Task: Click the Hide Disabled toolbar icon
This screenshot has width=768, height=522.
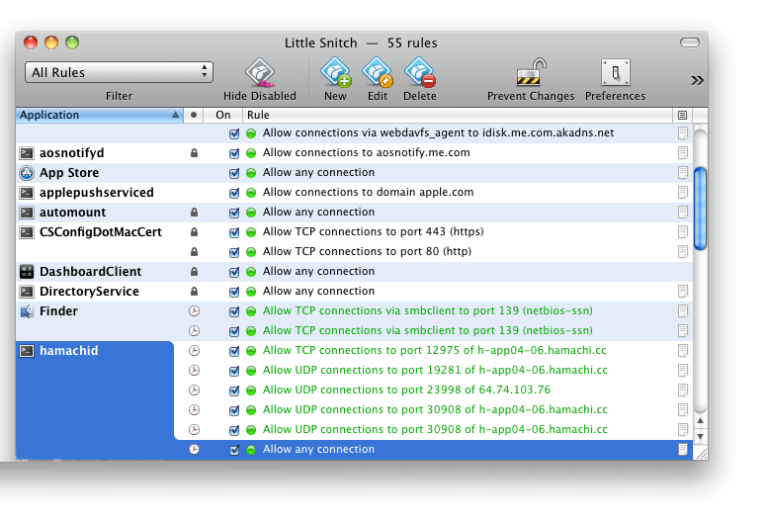Action: coord(260,72)
